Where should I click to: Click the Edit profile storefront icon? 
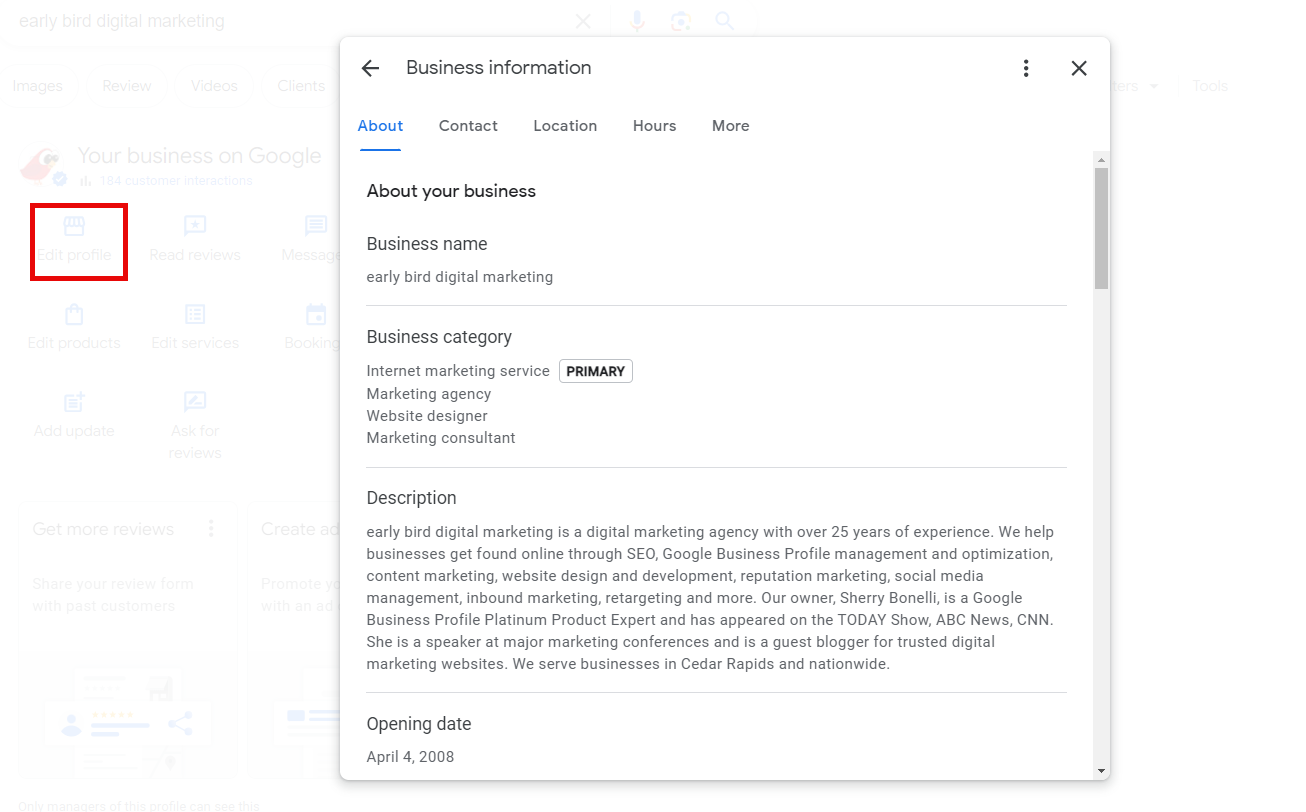point(74,226)
